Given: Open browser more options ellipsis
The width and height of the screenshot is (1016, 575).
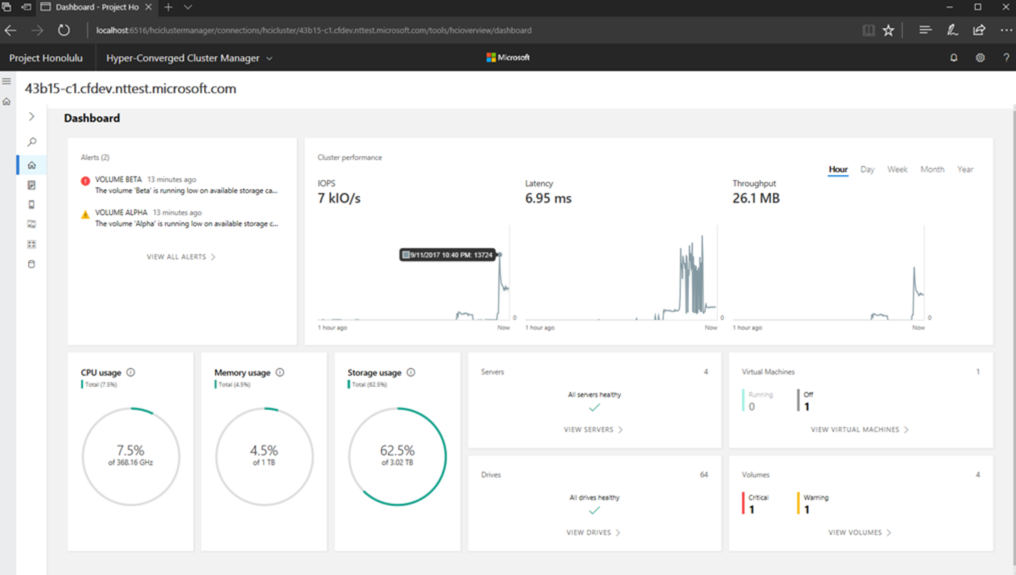Looking at the screenshot, I should (1006, 30).
